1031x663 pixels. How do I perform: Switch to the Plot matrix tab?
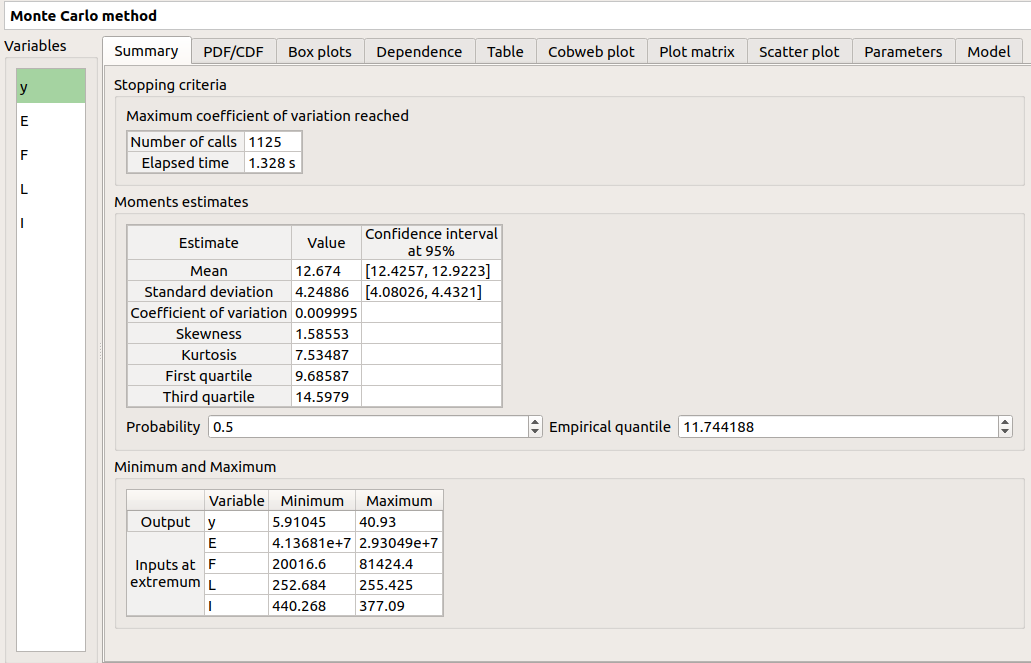tap(696, 51)
